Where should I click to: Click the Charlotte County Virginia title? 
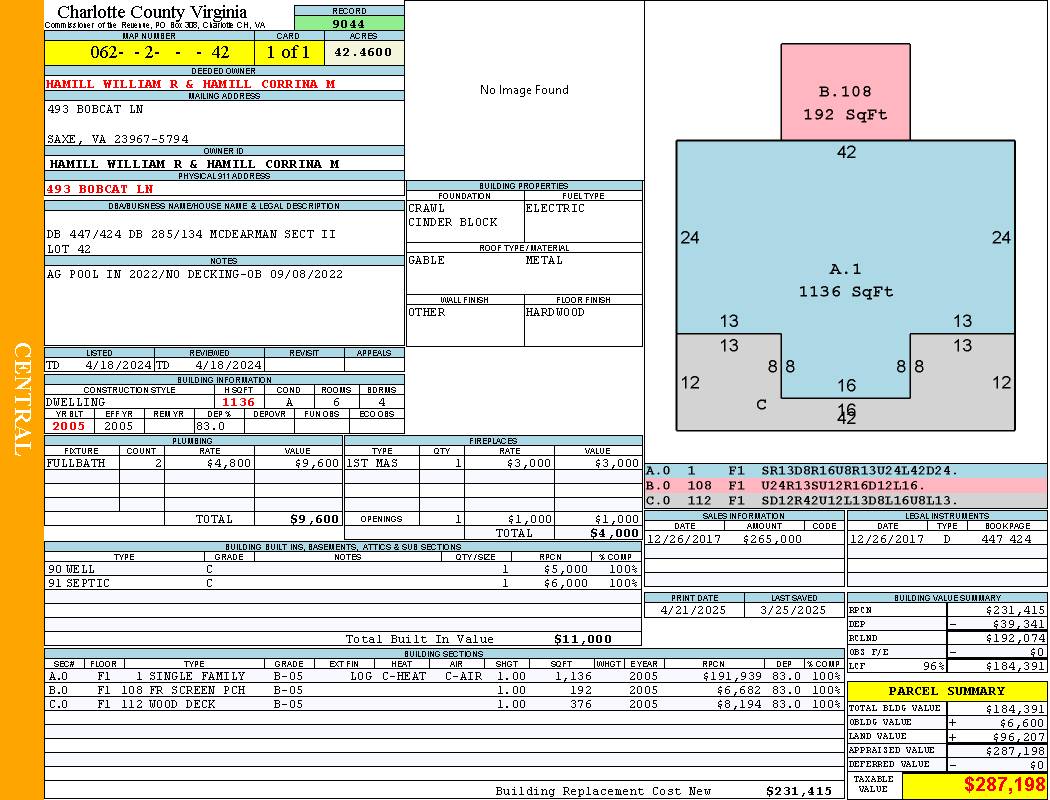pyautogui.click(x=152, y=12)
